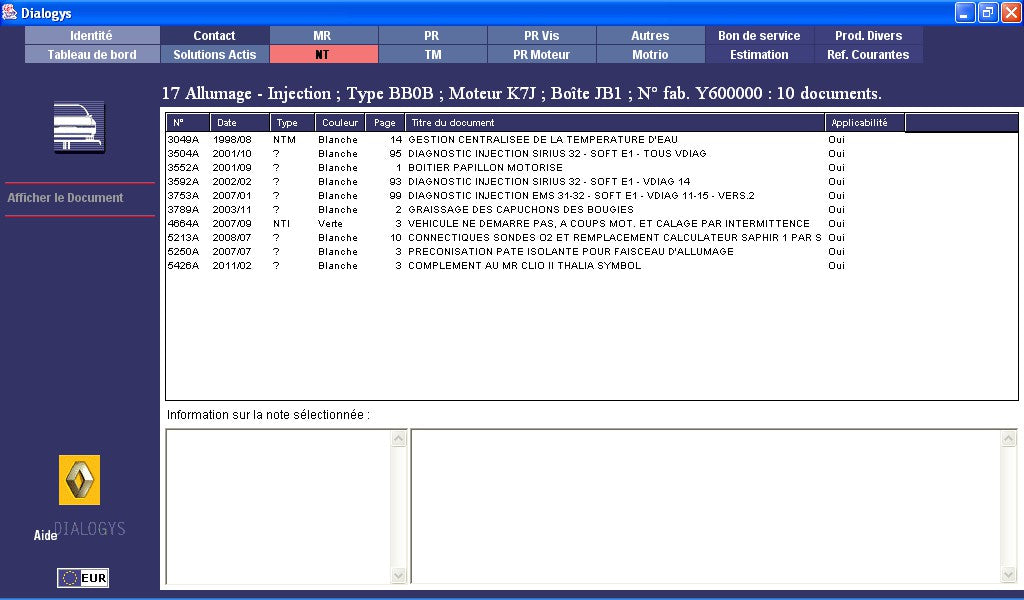This screenshot has width=1024, height=600.
Task: Select the highlighted NT tab
Action: [x=323, y=54]
